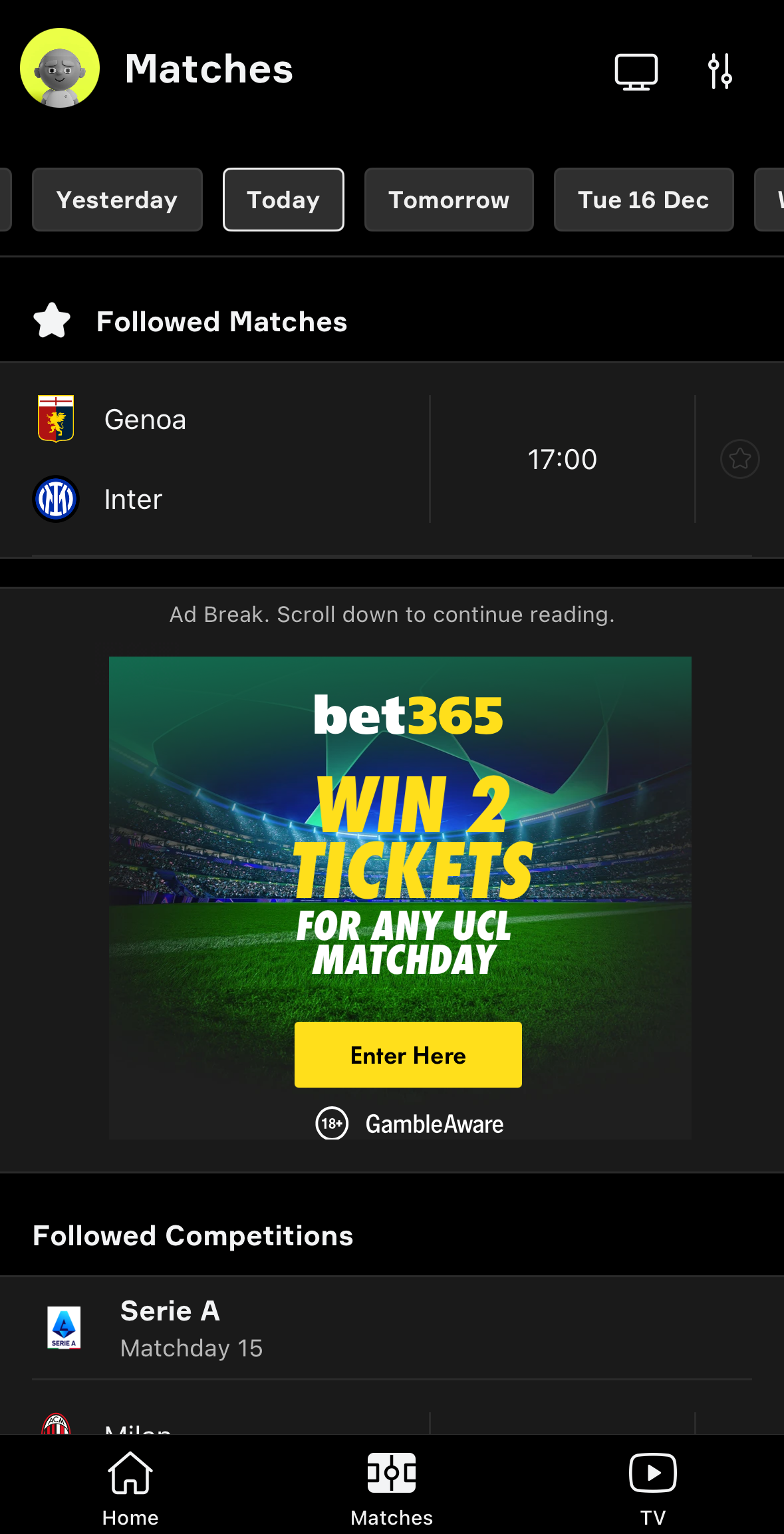Toggle the Followed Matches star

coord(50,321)
